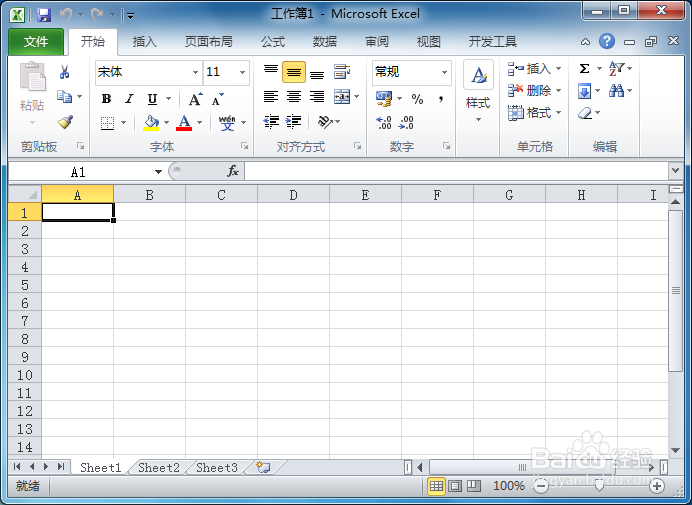Click the 格式 cells button
Image resolution: width=692 pixels, height=505 pixels.
pyautogui.click(x=534, y=113)
